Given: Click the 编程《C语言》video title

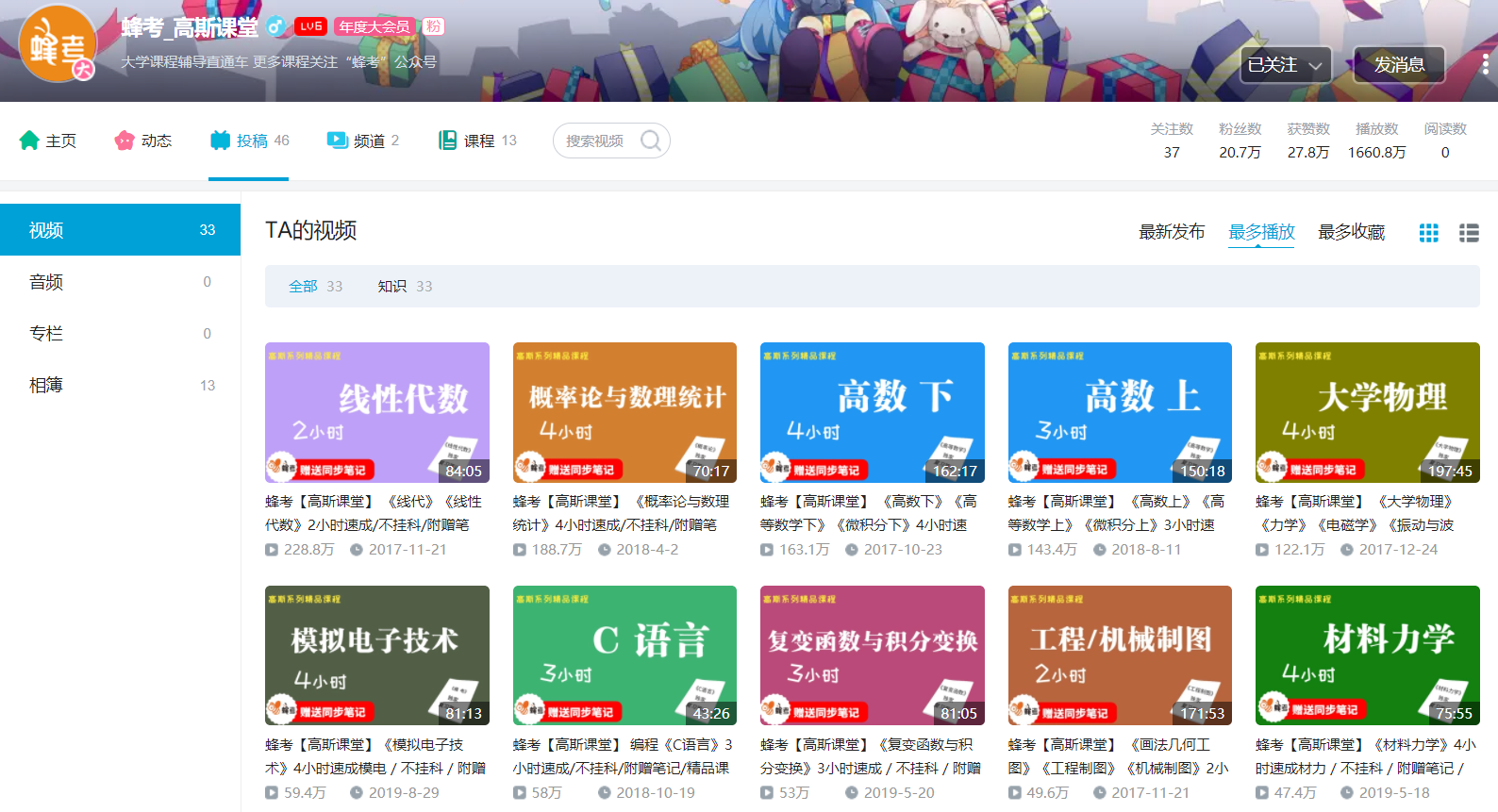Looking at the screenshot, I should [623, 756].
